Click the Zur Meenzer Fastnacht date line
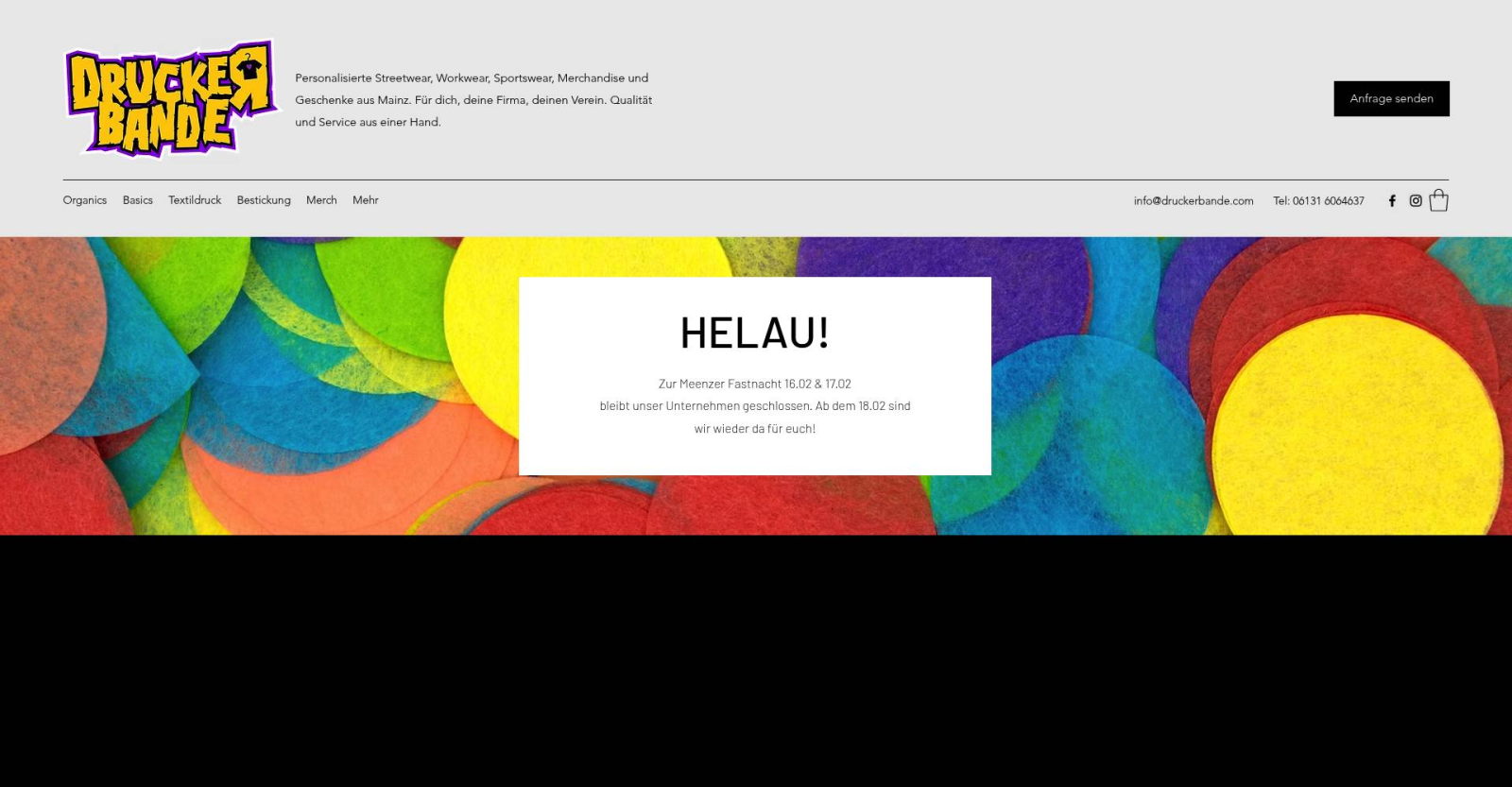 754,384
